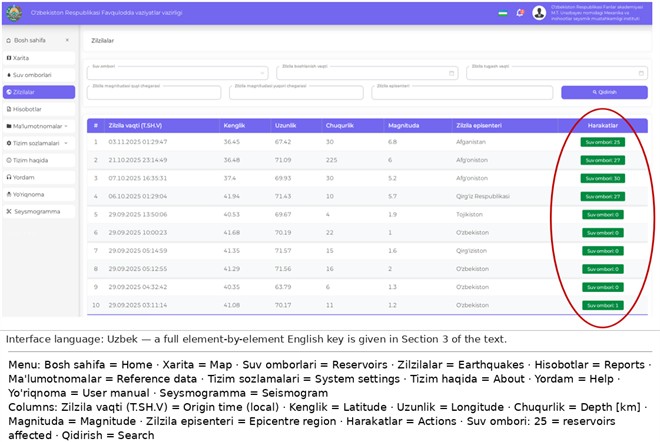Click the 'Favqulodda vaziyatlar vazirligi' header title
Viewport: 660px width, 442px height.
coord(106,13)
